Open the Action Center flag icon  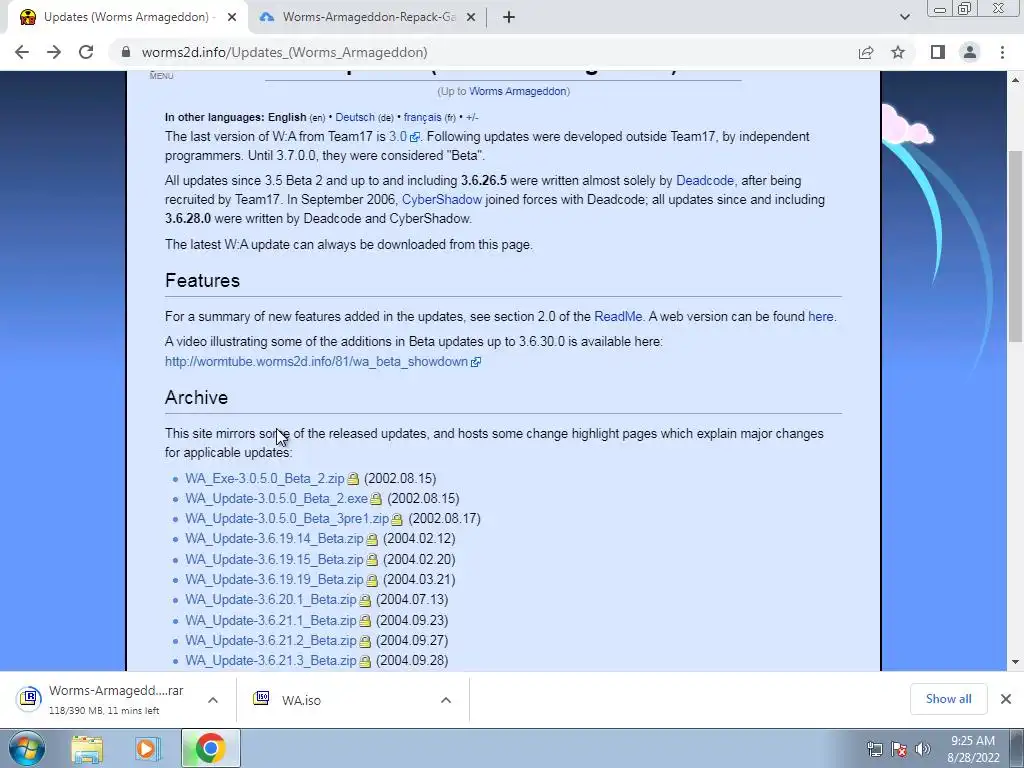[899, 749]
